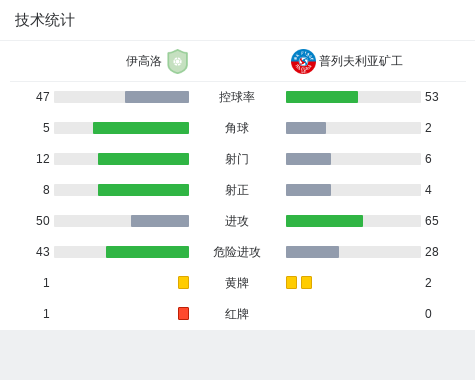Click the 伊高洛 green shield team logo

(178, 61)
